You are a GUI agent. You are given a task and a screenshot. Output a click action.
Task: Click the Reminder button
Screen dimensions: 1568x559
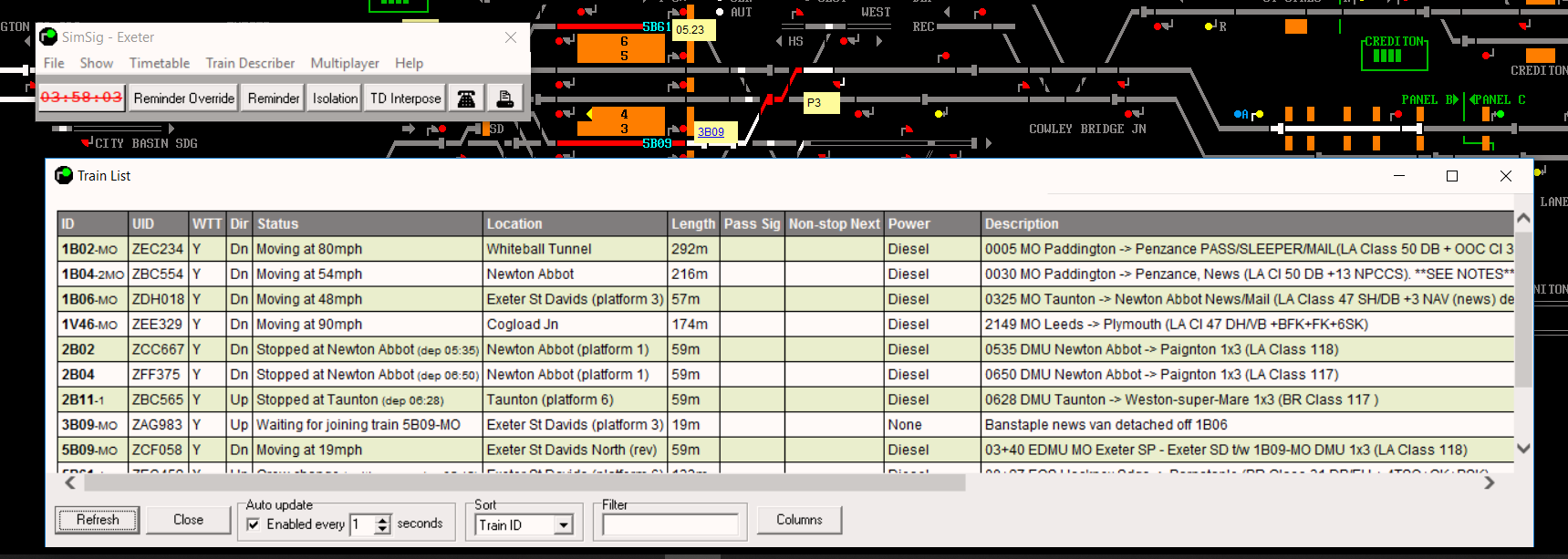[x=274, y=98]
